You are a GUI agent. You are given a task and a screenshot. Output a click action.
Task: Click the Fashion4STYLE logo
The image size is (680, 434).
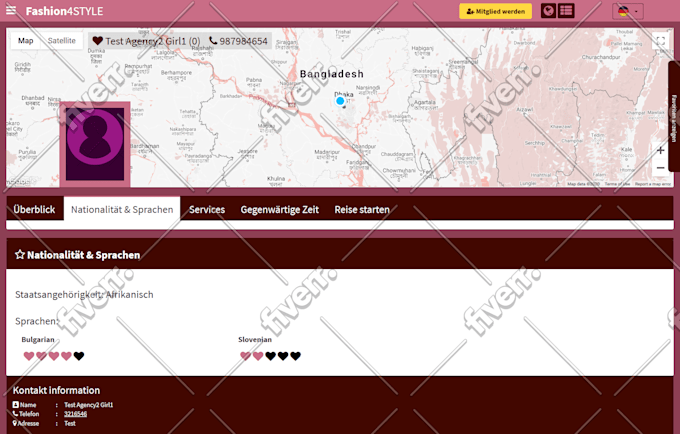click(x=64, y=11)
